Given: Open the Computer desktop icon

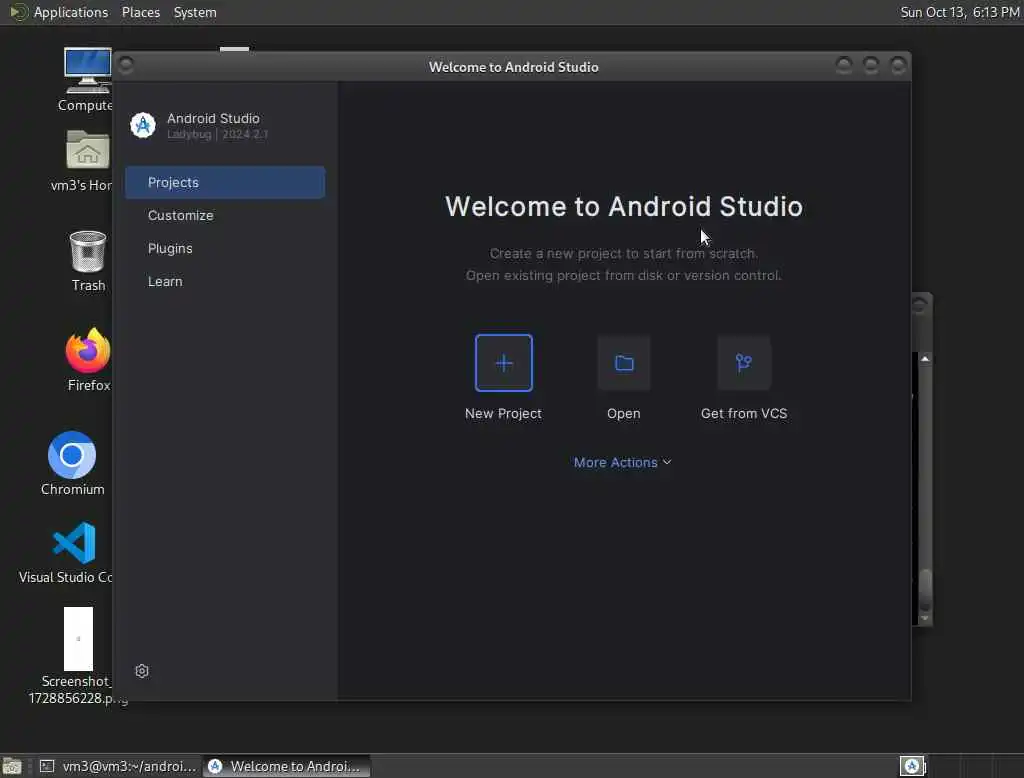Looking at the screenshot, I should click(87, 70).
